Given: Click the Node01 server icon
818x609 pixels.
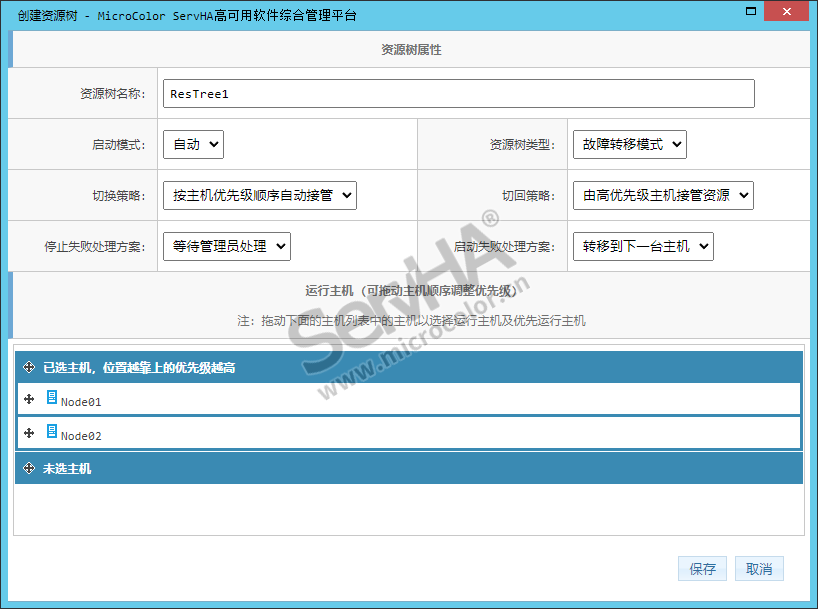Looking at the screenshot, I should [52, 398].
